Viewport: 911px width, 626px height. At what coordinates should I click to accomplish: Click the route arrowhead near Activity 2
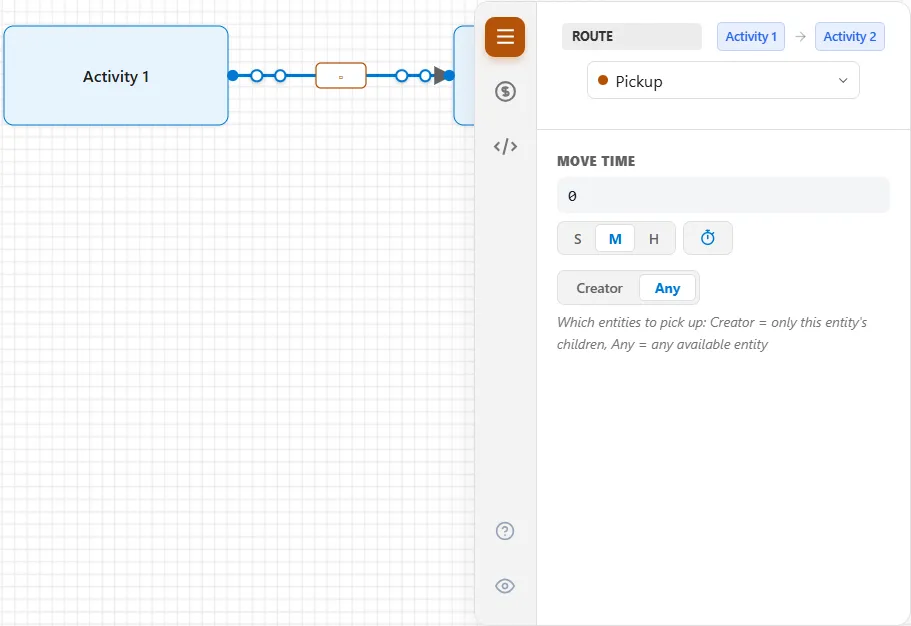pos(440,75)
